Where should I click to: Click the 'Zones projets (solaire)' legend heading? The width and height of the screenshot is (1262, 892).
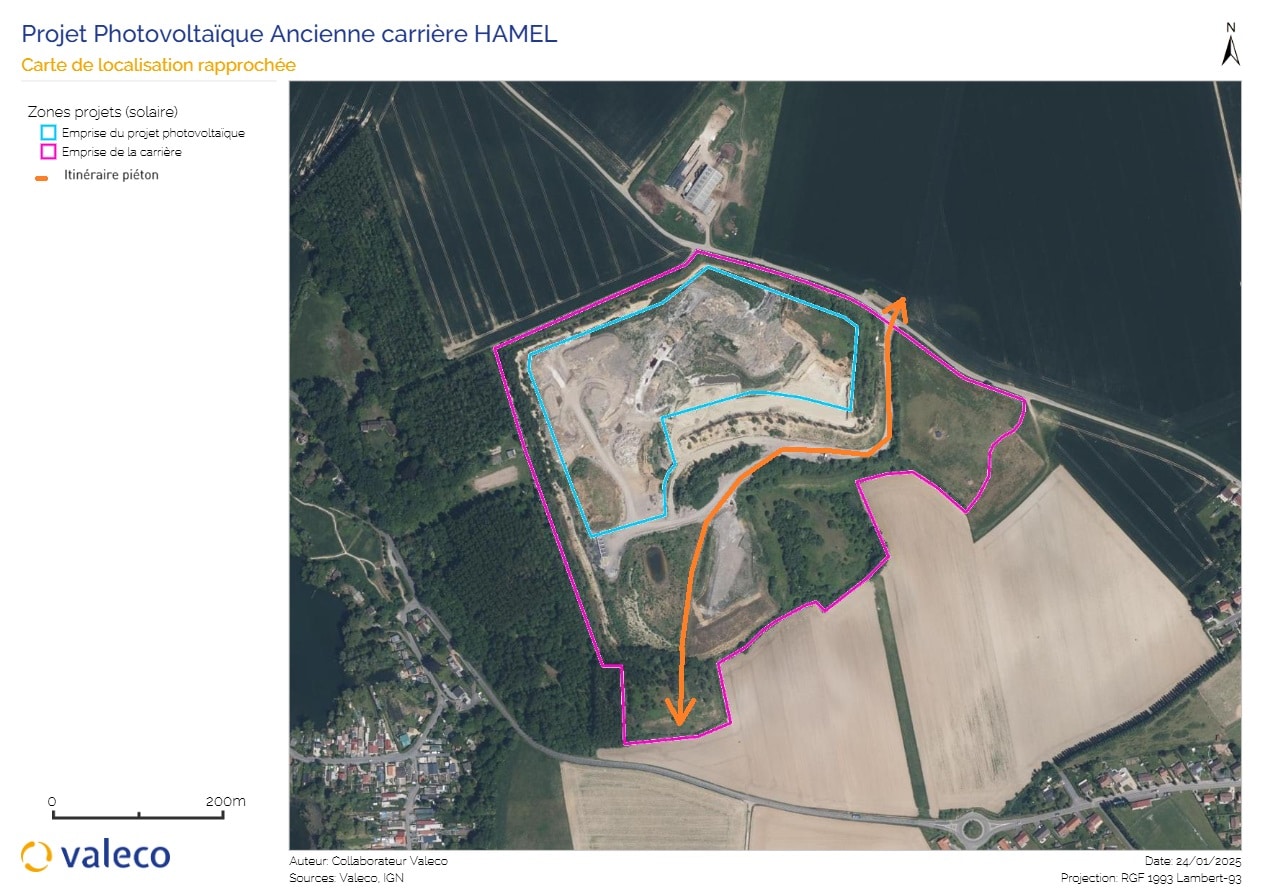coord(102,111)
